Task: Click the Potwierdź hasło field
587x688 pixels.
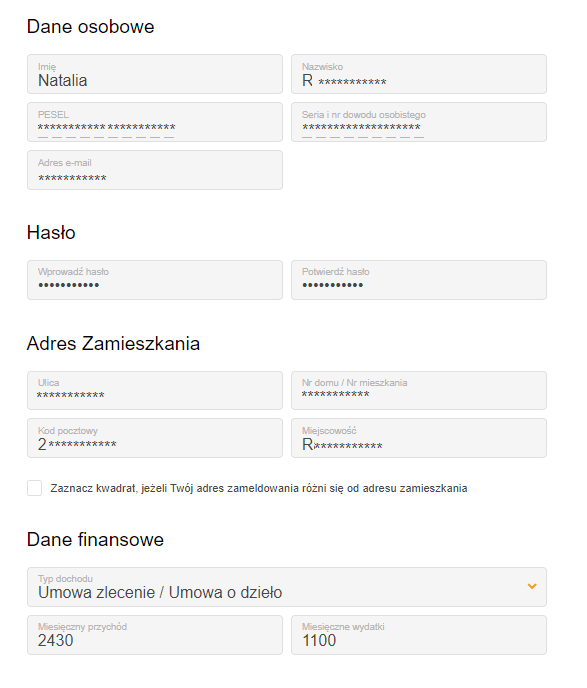Action: click(x=419, y=280)
